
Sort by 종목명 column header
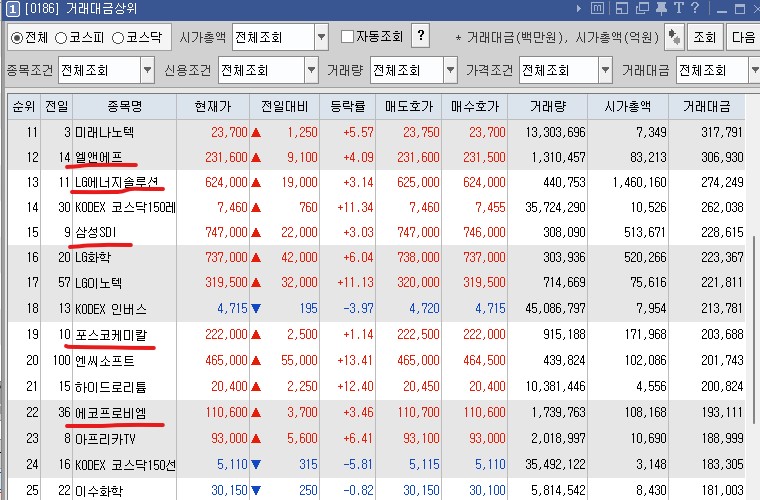[125, 106]
